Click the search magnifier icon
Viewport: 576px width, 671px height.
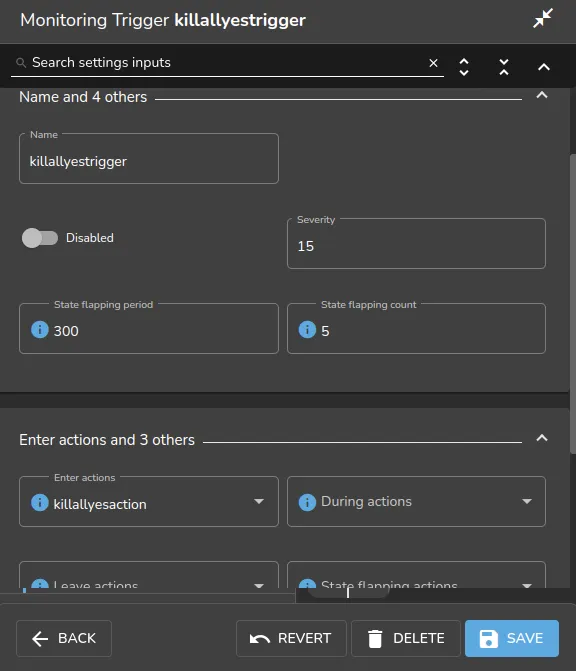pos(21,63)
